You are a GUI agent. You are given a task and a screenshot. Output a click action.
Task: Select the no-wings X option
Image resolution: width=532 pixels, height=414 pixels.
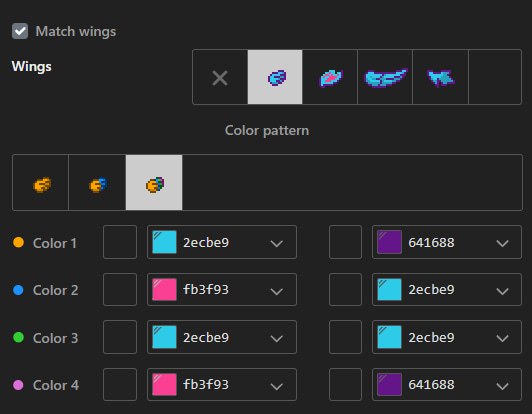coord(220,77)
